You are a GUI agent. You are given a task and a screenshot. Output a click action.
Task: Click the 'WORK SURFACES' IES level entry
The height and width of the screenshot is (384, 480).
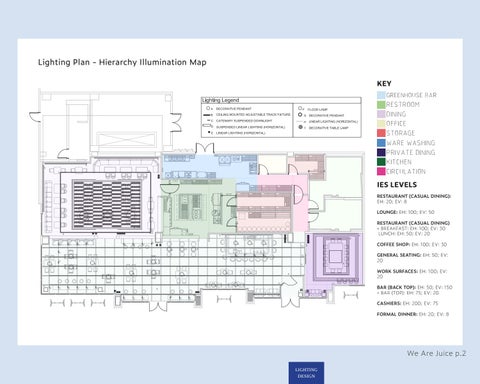click(412, 274)
